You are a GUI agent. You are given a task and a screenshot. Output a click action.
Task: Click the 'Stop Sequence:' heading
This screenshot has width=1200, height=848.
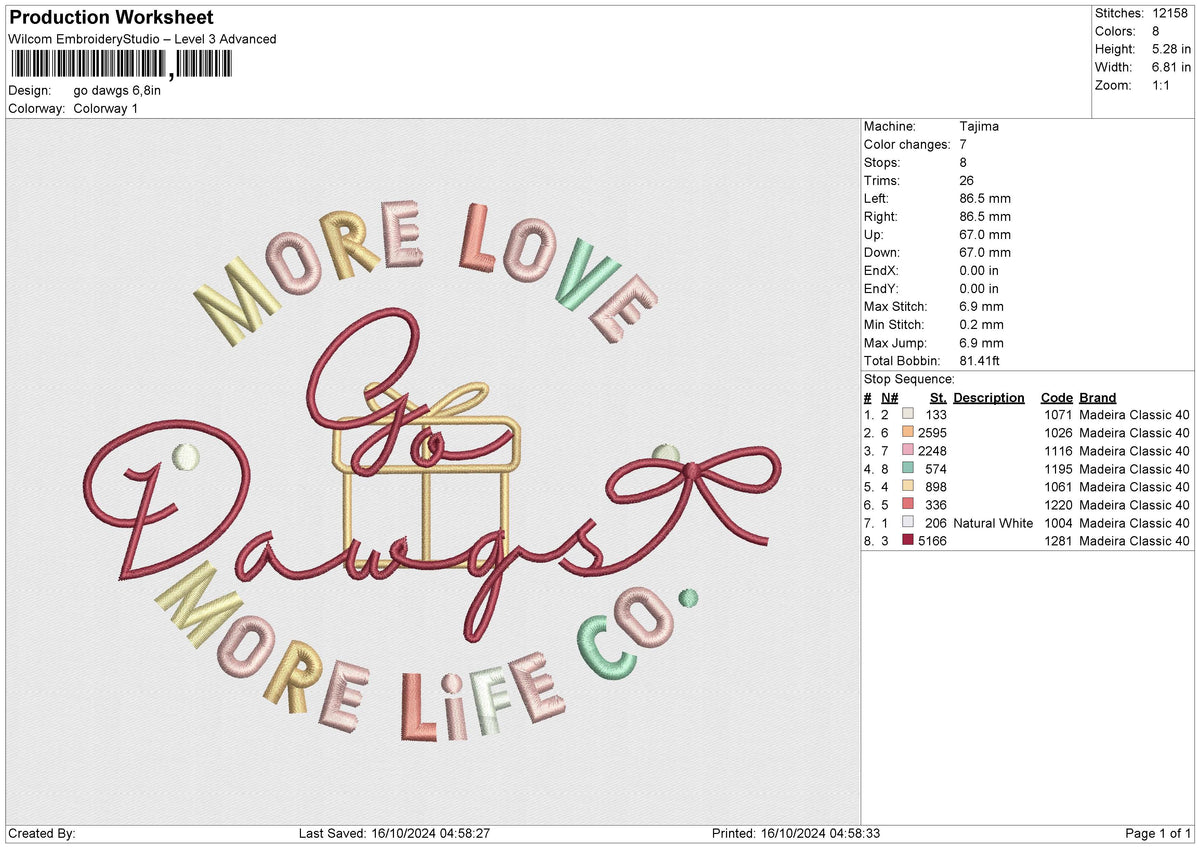pyautogui.click(x=909, y=379)
